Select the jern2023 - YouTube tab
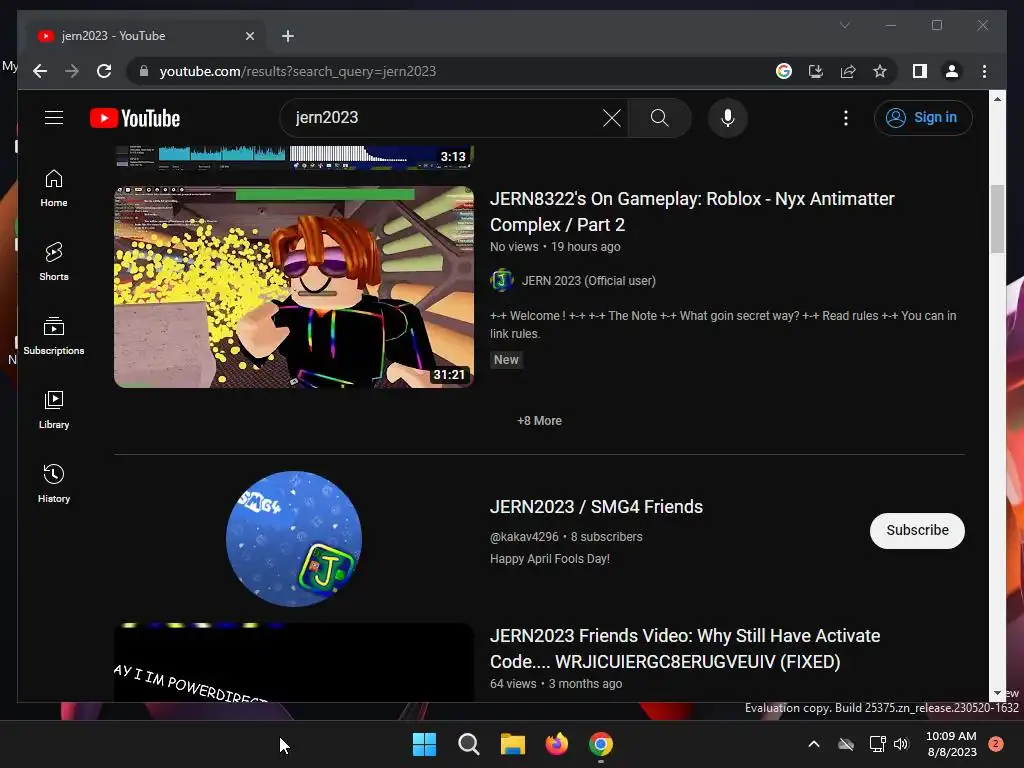This screenshot has width=1024, height=768. tap(146, 36)
